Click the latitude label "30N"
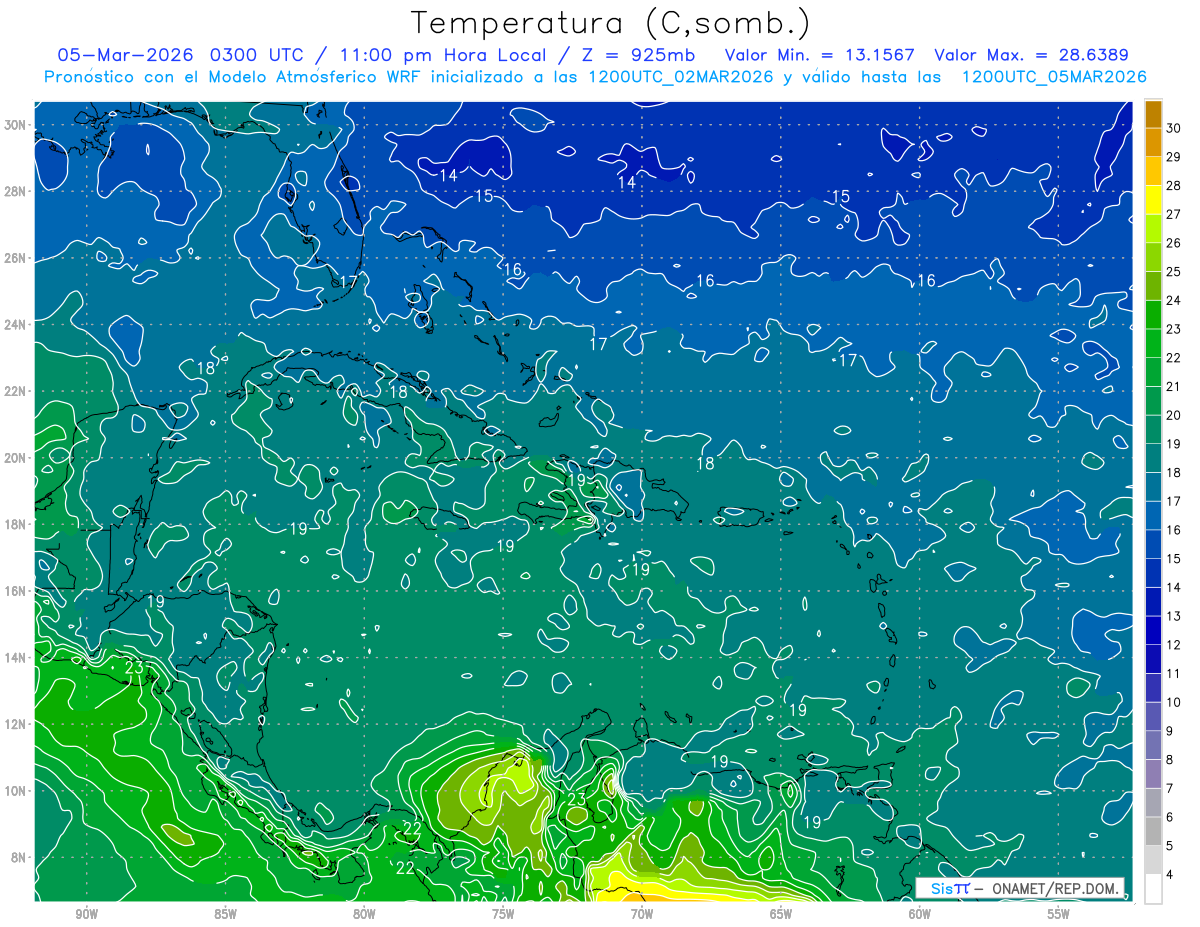Image resolution: width=1200 pixels, height=927 pixels. point(16,124)
